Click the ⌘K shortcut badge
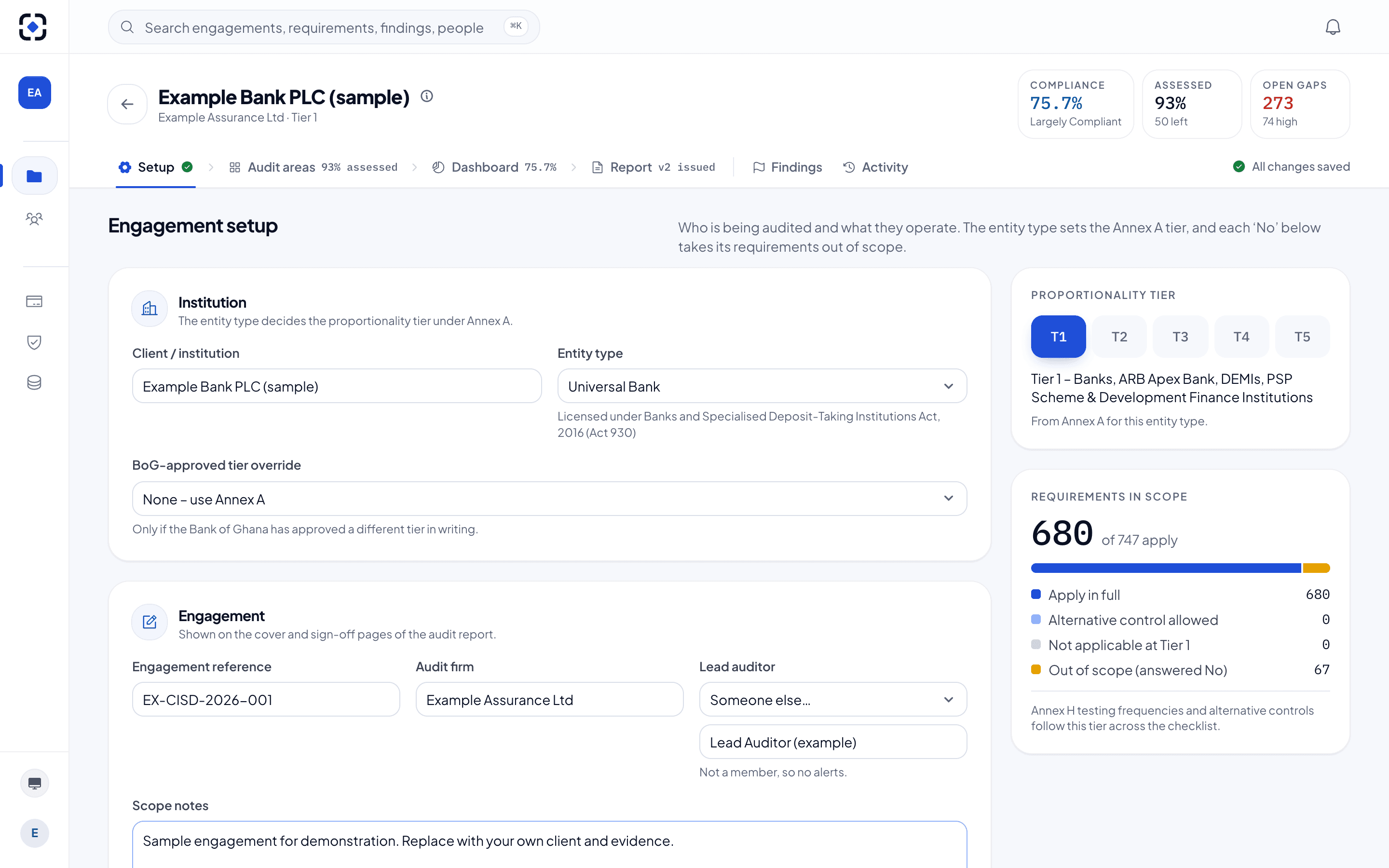 point(516,27)
